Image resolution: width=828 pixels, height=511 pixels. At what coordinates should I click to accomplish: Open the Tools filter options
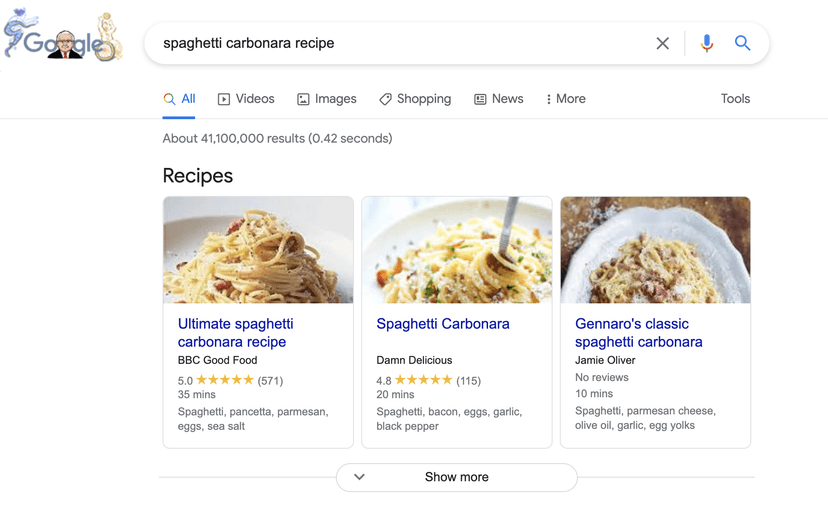point(735,99)
